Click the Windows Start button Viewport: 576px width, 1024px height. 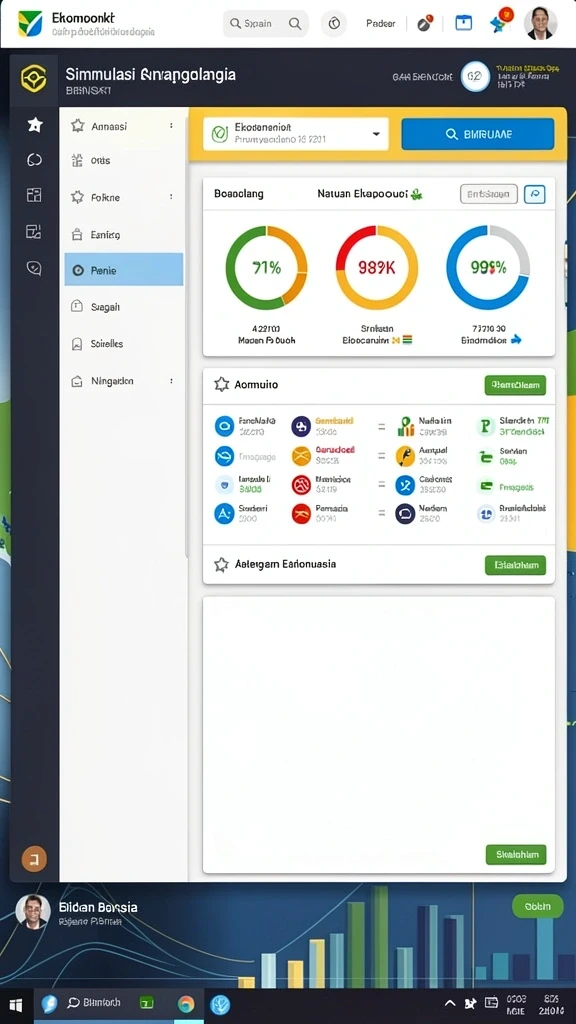16,1004
